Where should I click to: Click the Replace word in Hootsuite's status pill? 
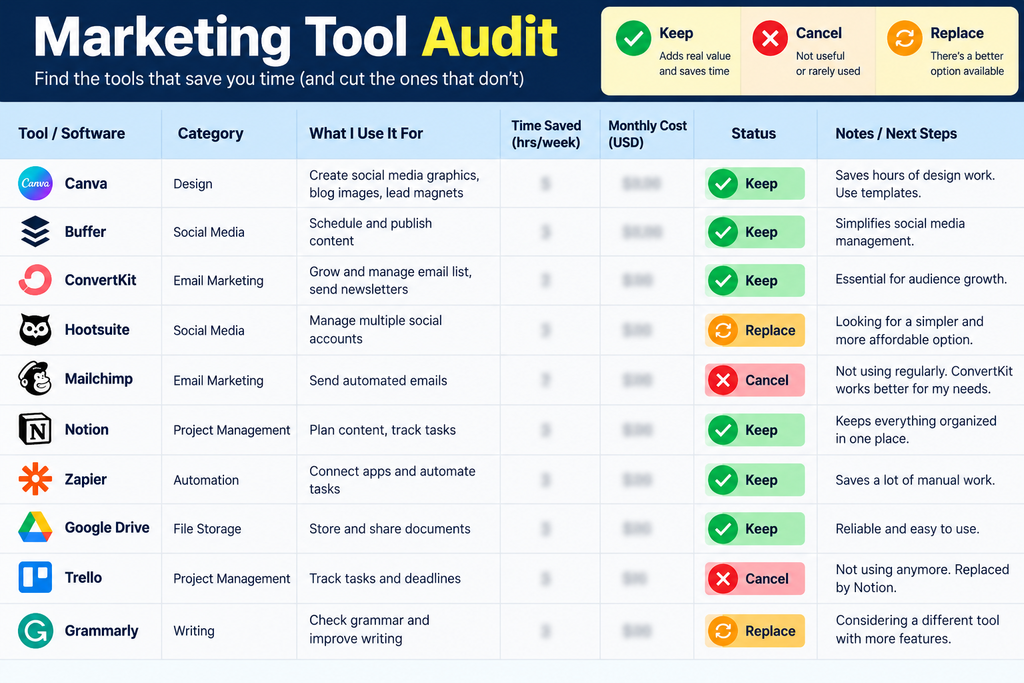pyautogui.click(x=771, y=330)
